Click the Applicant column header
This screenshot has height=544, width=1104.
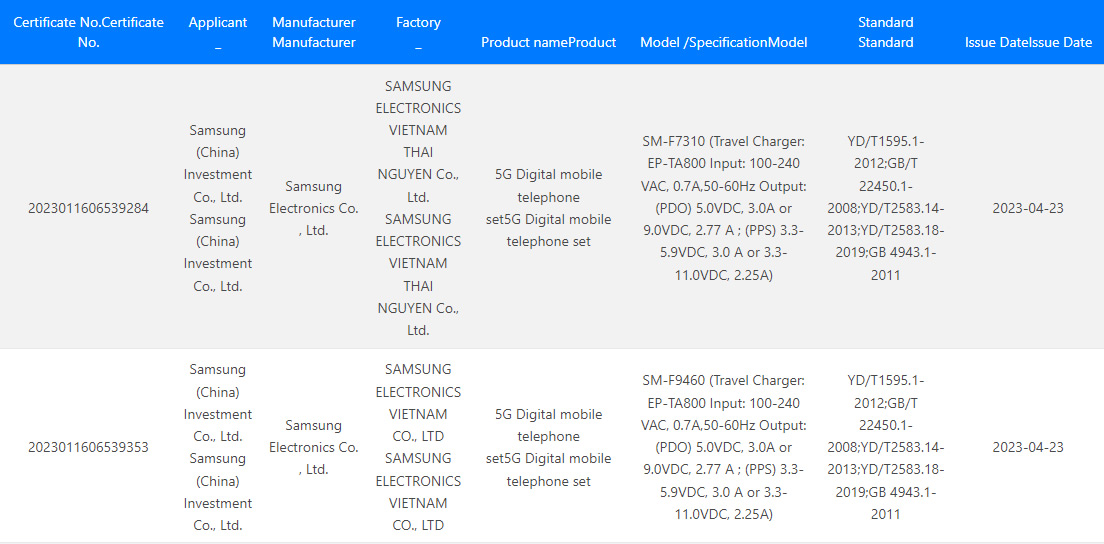pos(218,32)
